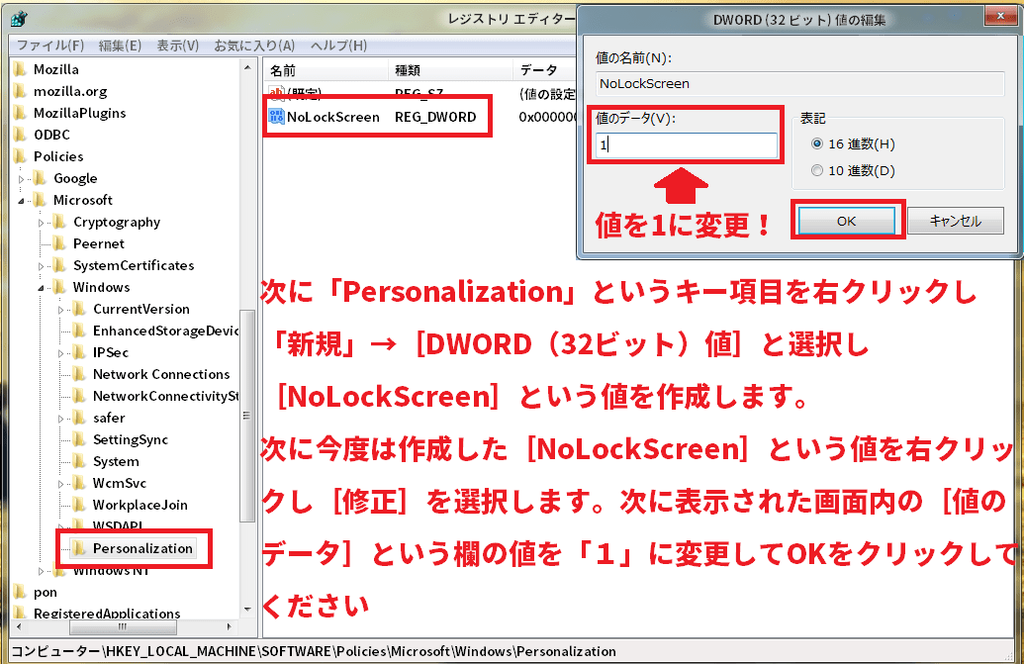Expand the WcmSvc key
The height and width of the screenshot is (664, 1024).
tap(61, 484)
